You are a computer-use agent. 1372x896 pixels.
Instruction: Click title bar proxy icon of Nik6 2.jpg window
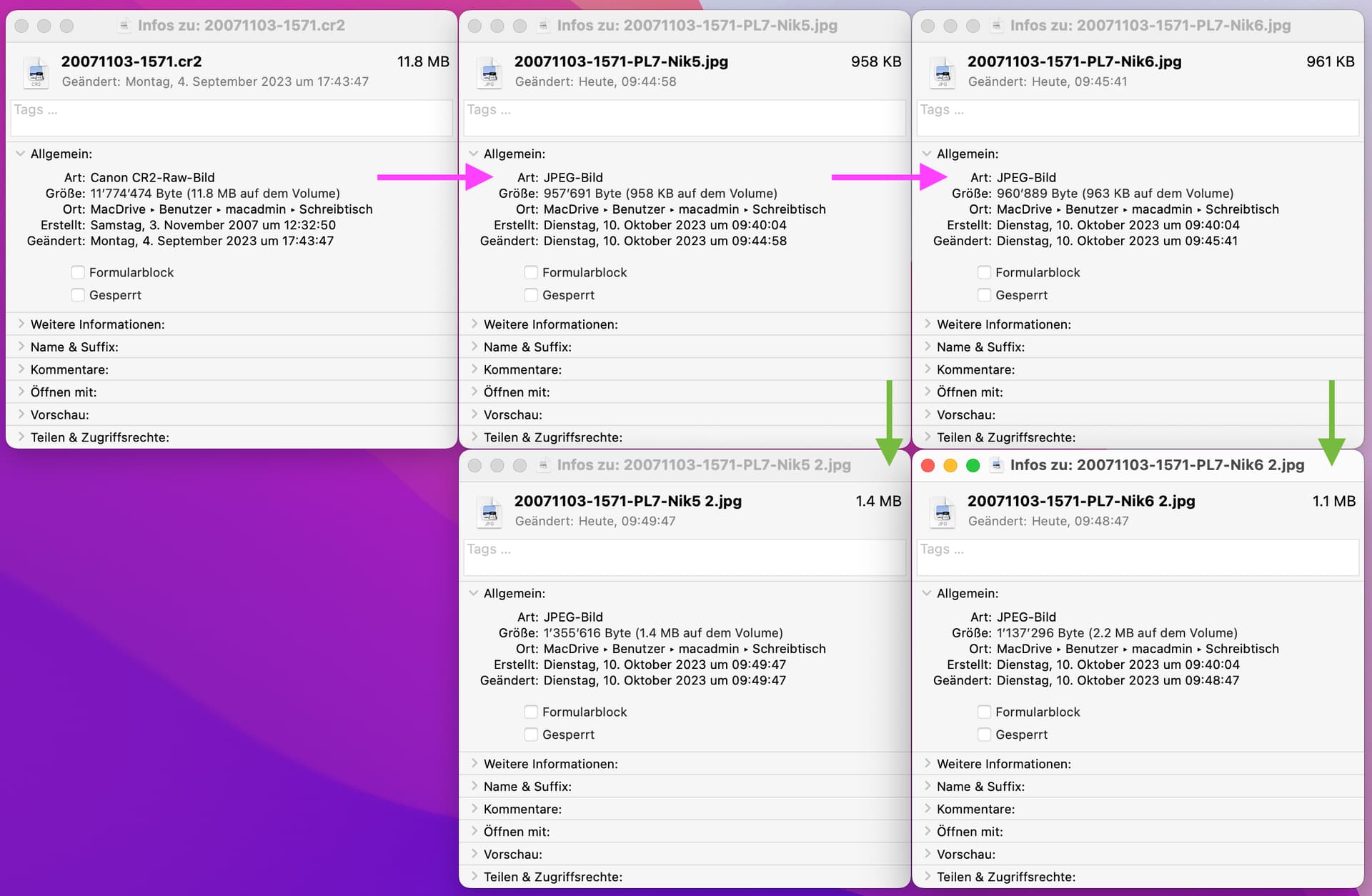996,465
